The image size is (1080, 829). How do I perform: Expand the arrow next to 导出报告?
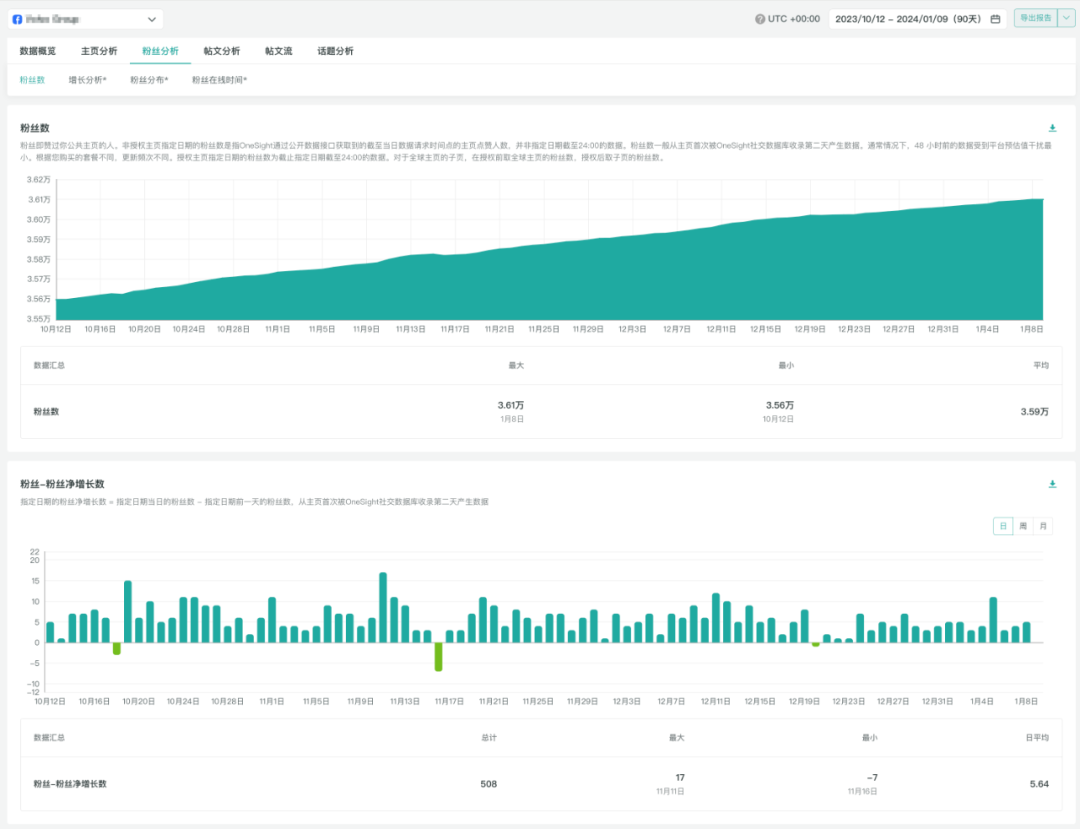[x=1066, y=18]
